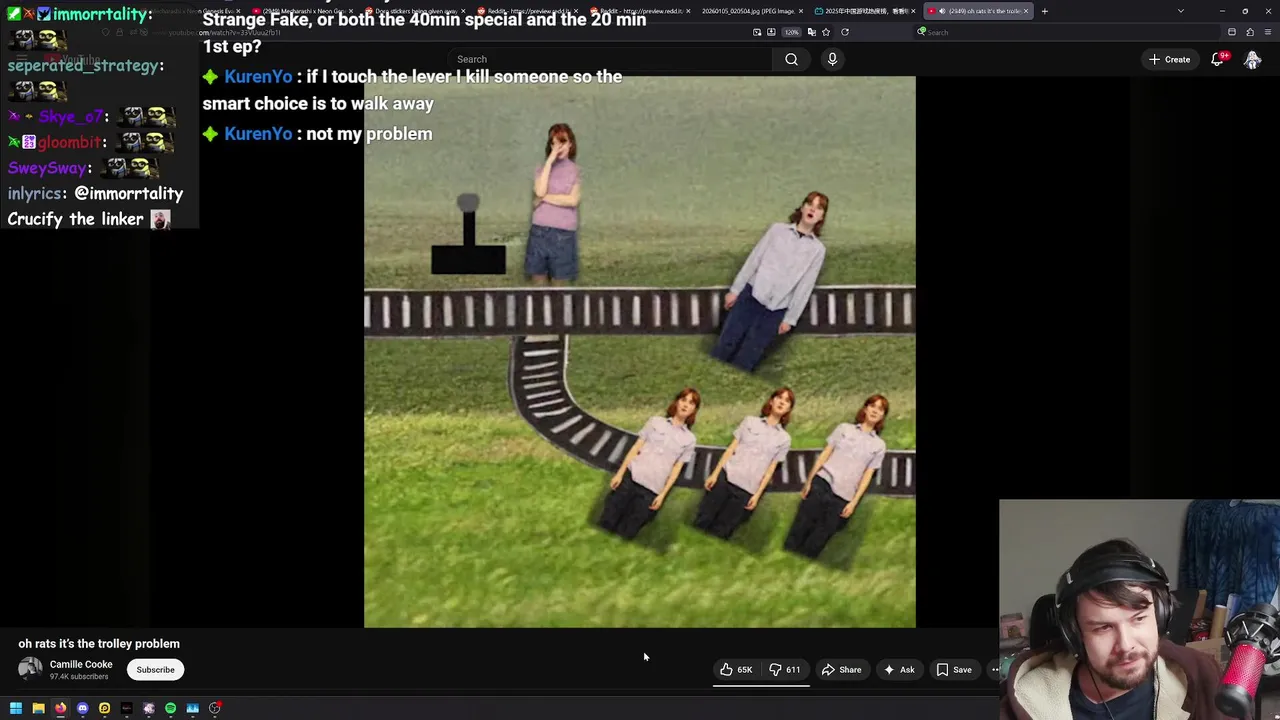Click inside the YouTube search field
1280x720 pixels.
[x=610, y=59]
